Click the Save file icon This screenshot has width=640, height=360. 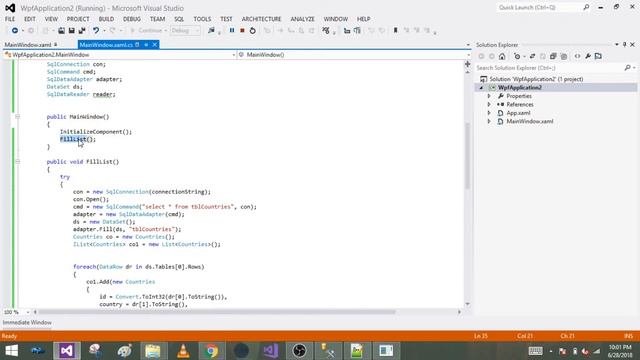coord(71,31)
